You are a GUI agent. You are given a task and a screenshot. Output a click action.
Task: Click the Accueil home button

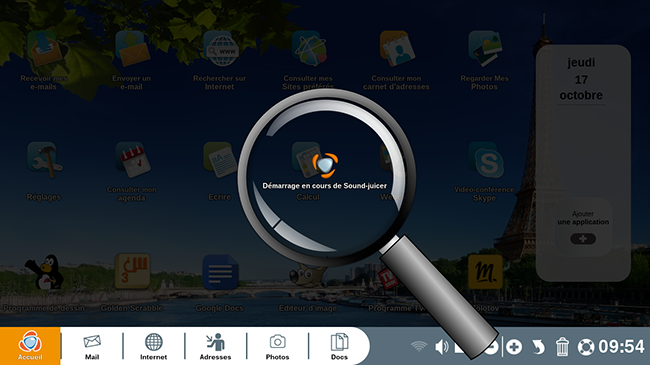point(30,346)
